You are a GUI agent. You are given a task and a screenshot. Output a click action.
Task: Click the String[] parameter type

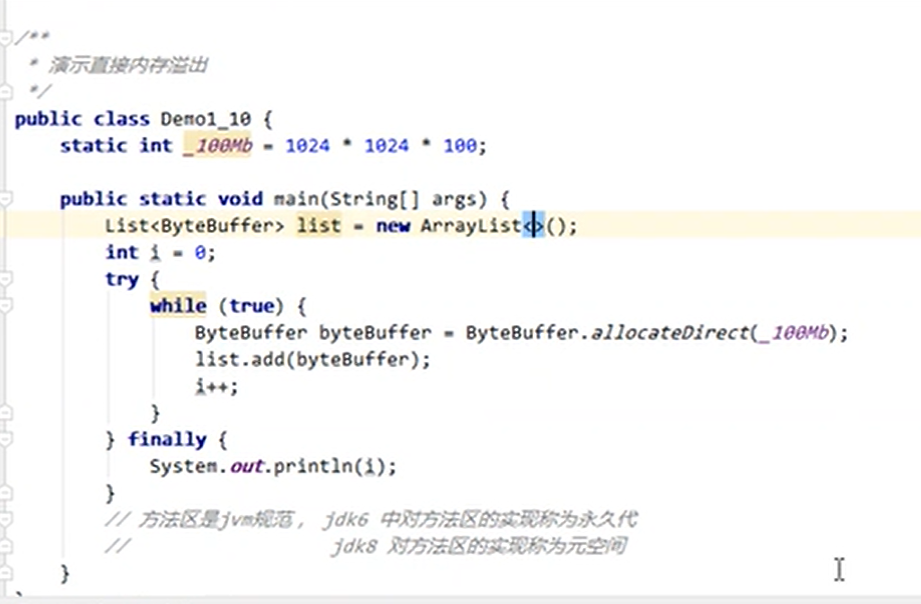[x=374, y=199]
